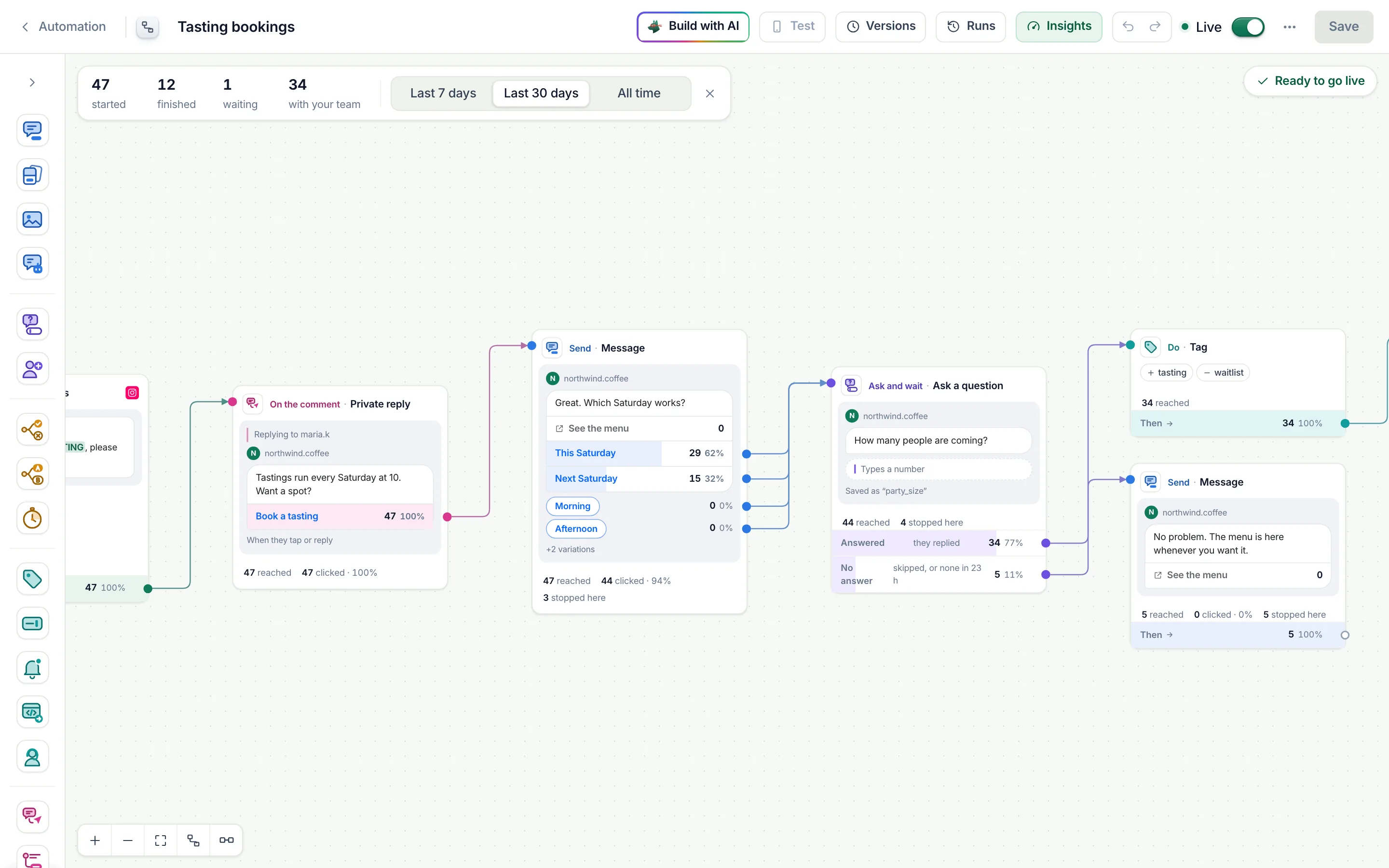Image resolution: width=1389 pixels, height=868 pixels.
Task: Click the Ready to go live badge
Action: pyautogui.click(x=1310, y=81)
